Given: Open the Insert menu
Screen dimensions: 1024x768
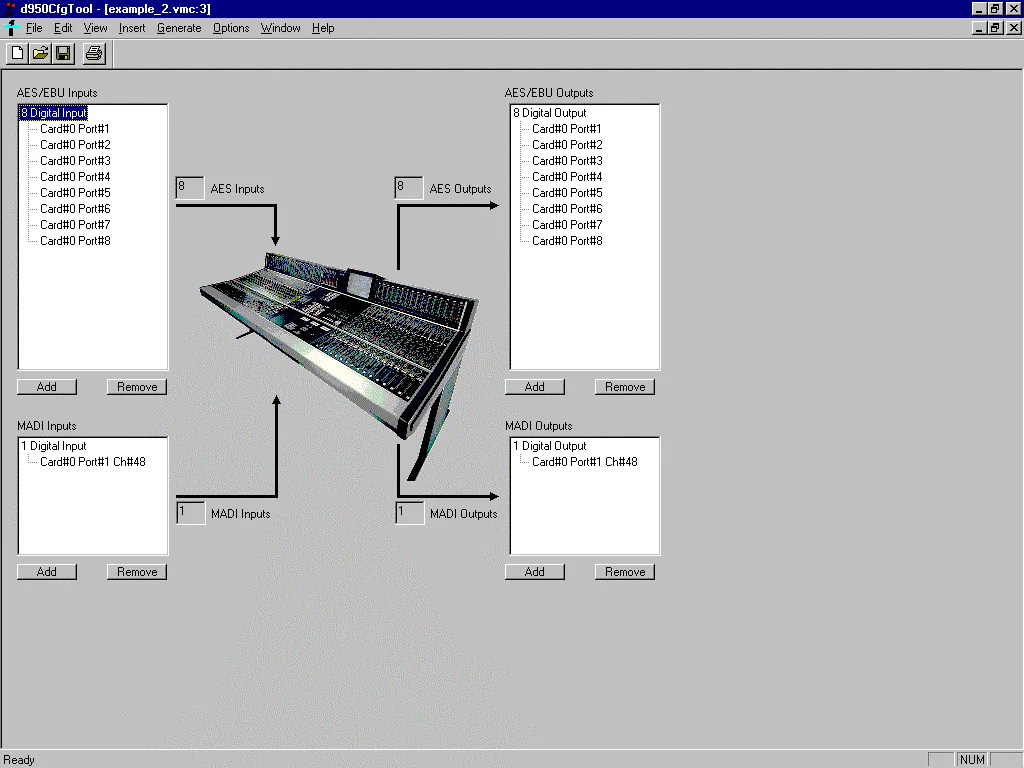Looking at the screenshot, I should (x=132, y=28).
